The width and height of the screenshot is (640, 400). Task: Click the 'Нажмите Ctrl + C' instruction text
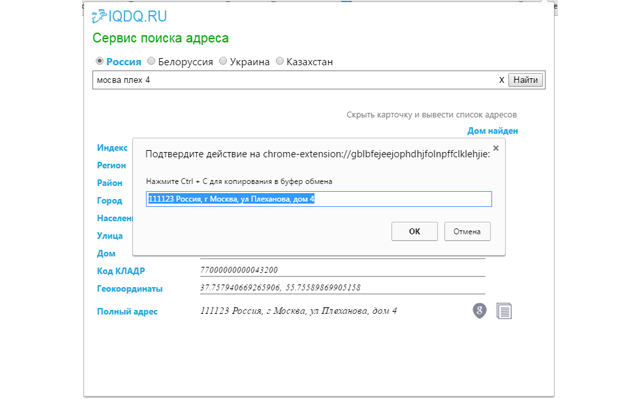[239, 181]
